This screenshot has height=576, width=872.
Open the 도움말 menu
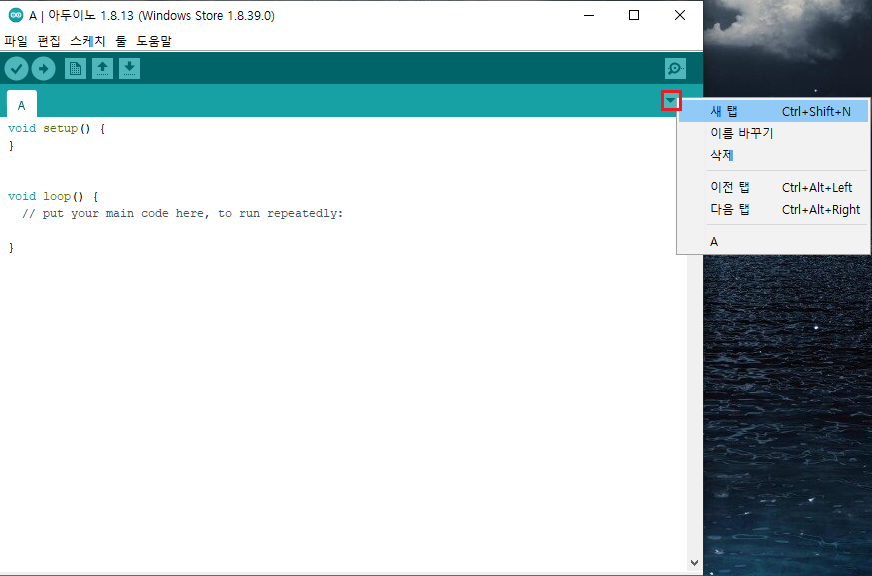click(x=154, y=41)
